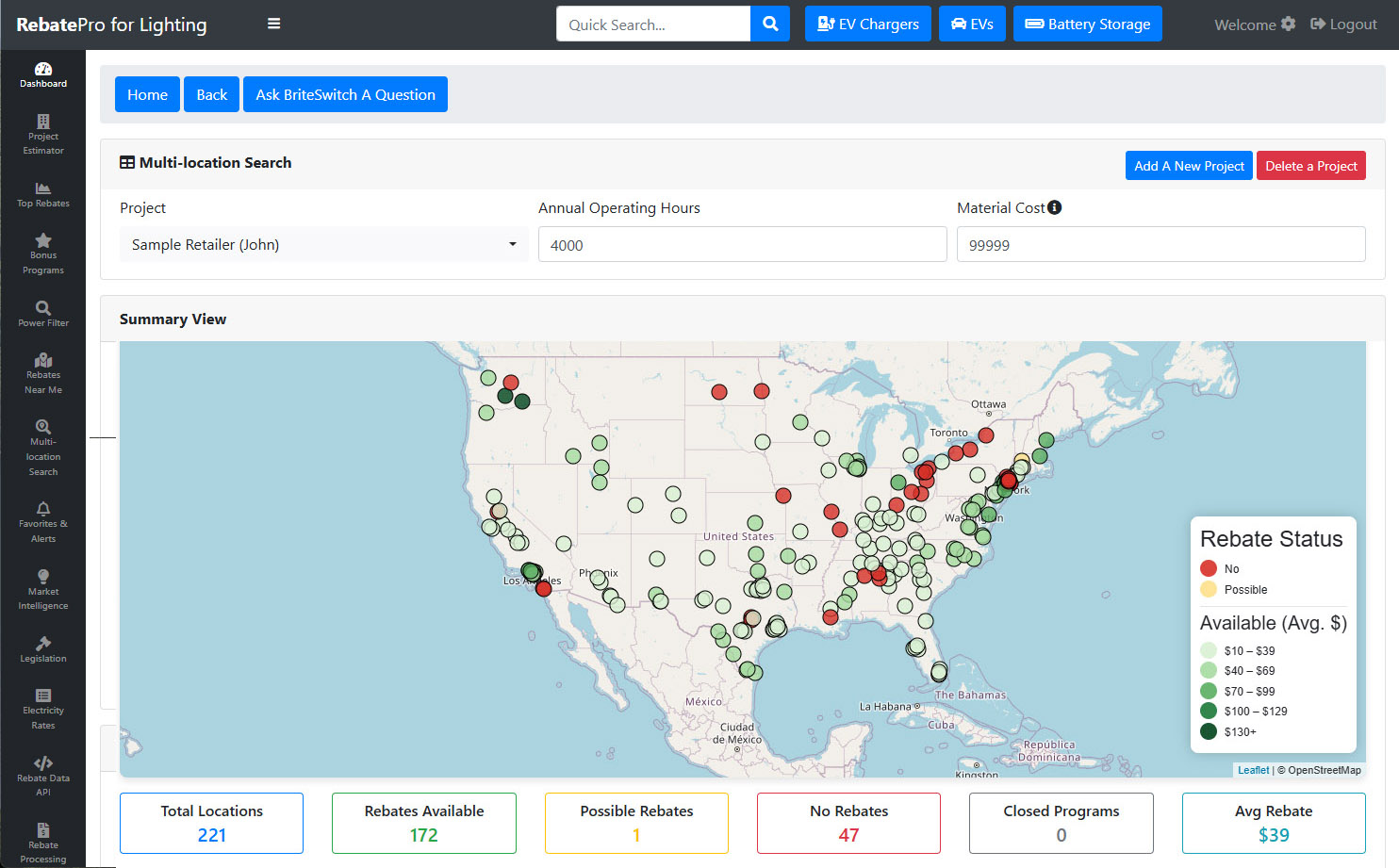Click the Multi-location Search heading
Viewport: 1399px width, 868px height.
click(215, 162)
